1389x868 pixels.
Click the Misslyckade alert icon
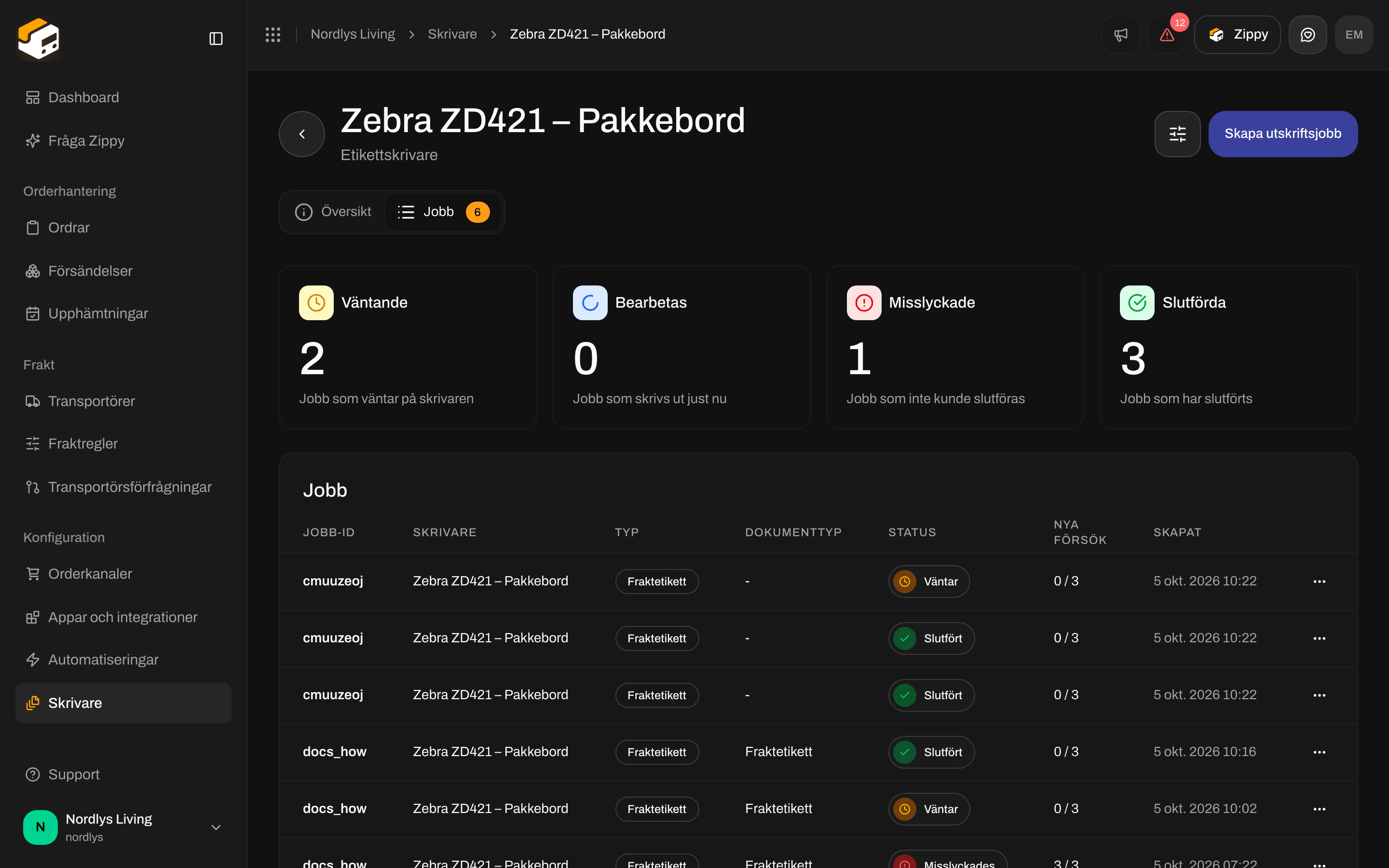[864, 302]
